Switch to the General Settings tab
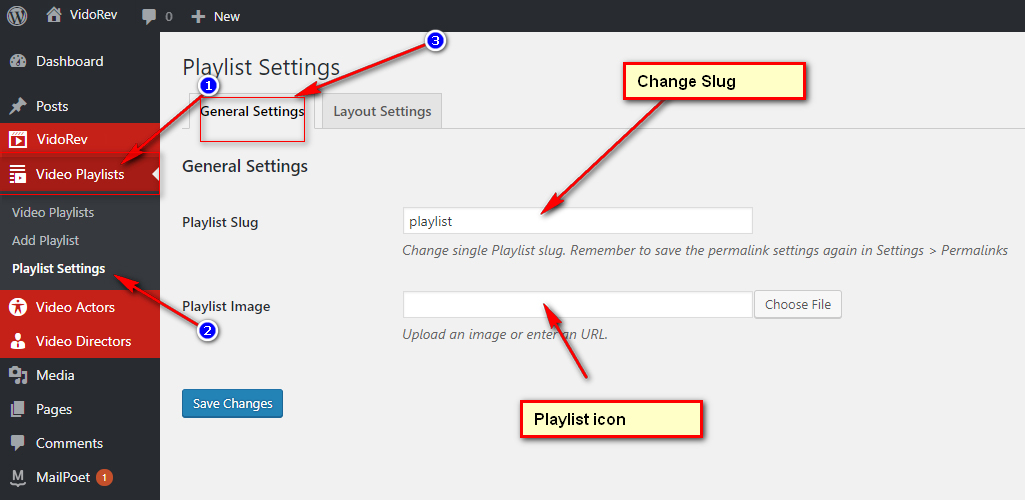1025x500 pixels. (x=252, y=111)
